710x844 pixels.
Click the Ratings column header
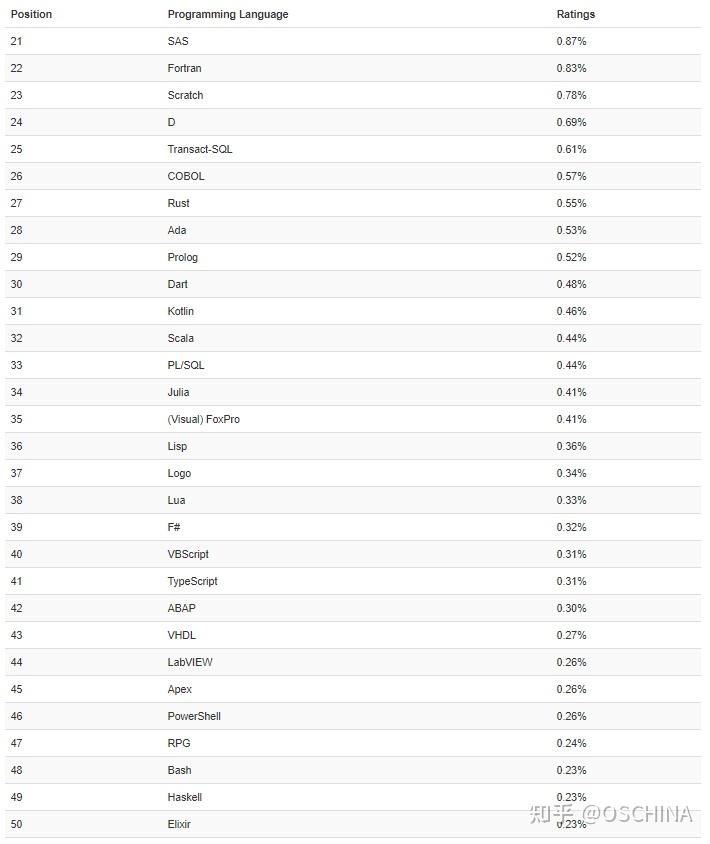[x=575, y=15]
